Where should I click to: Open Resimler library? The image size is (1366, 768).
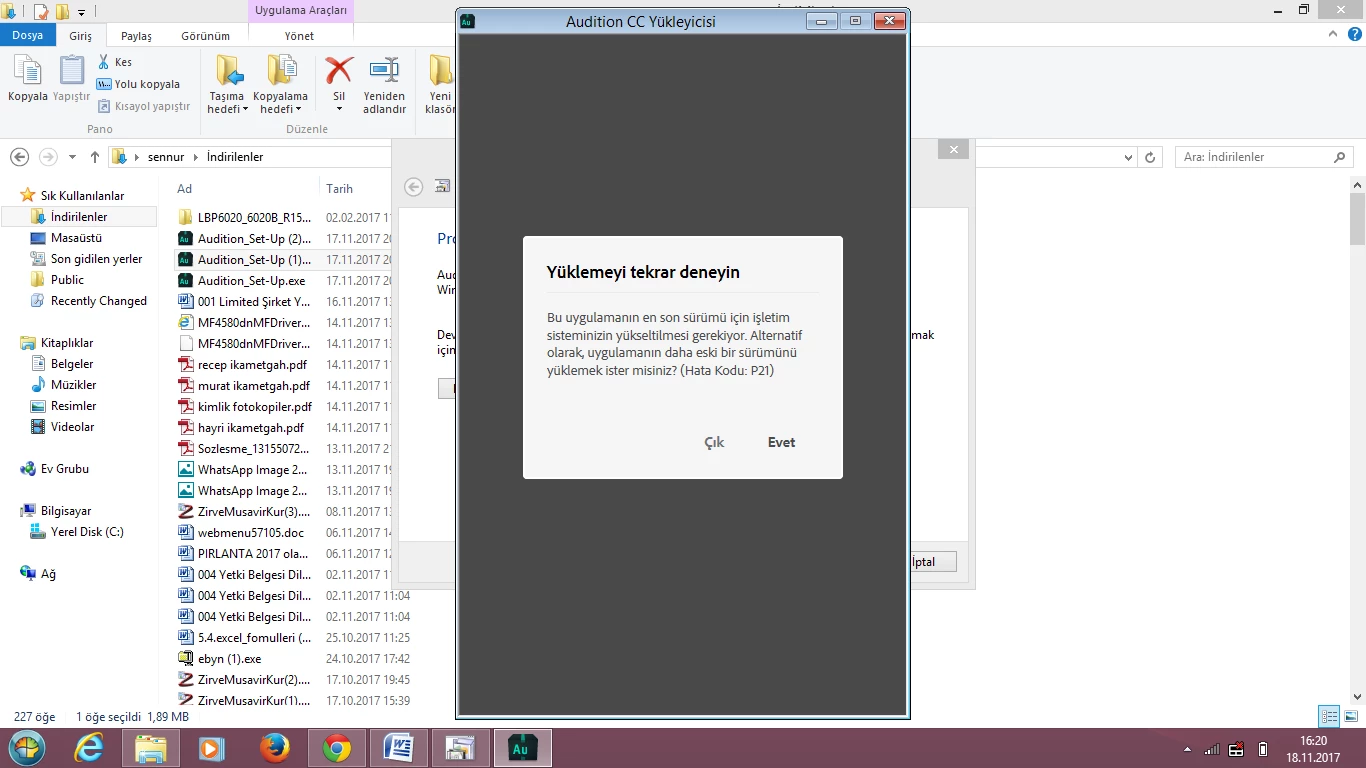[x=73, y=406]
